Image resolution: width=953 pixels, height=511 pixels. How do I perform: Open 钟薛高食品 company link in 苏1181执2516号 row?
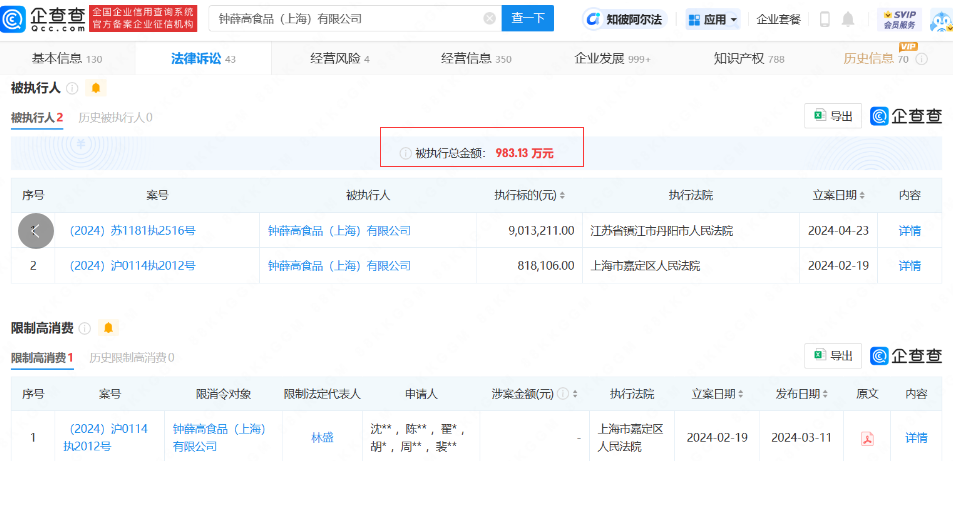point(339,231)
